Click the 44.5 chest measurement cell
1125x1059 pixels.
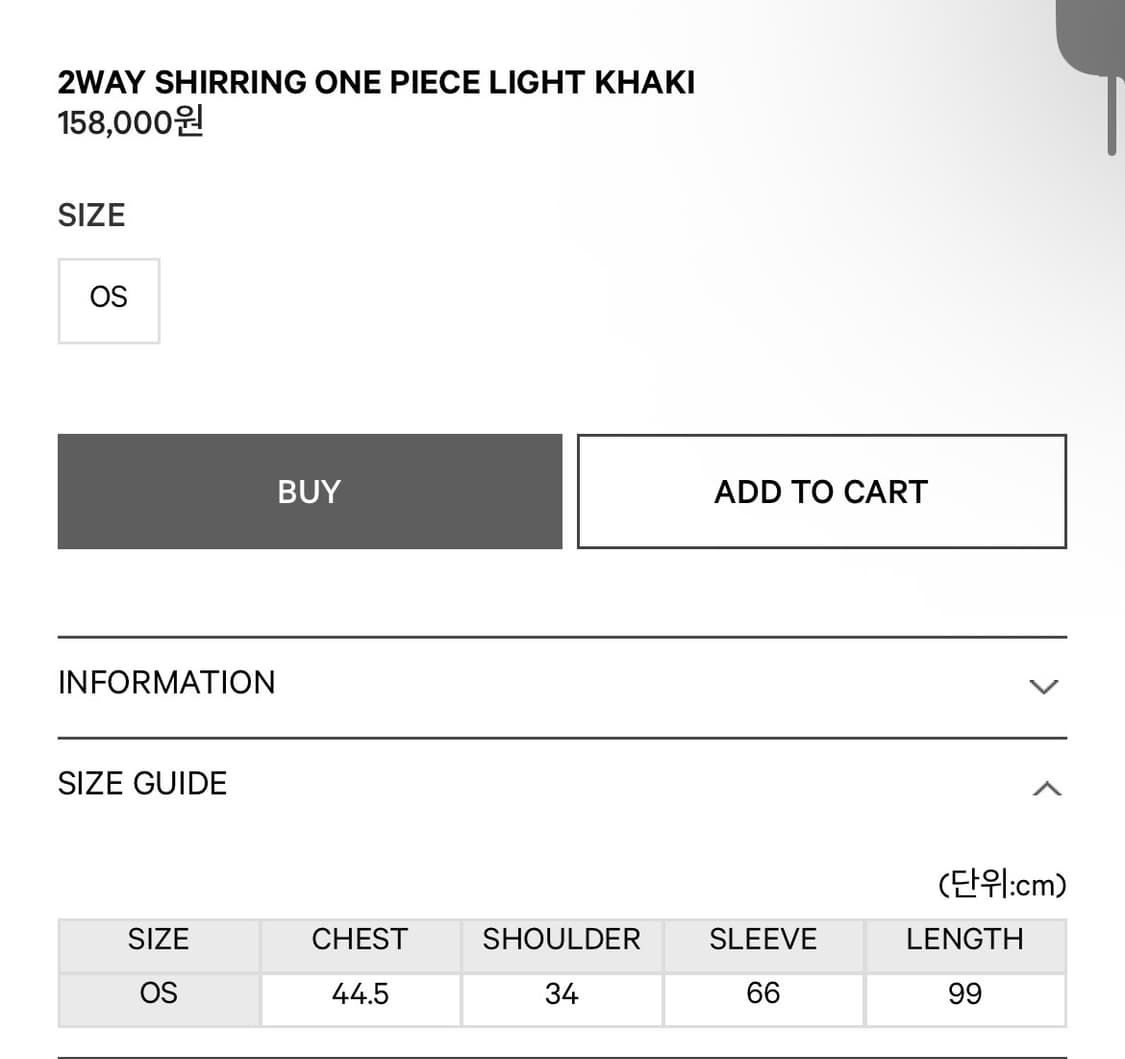pyautogui.click(x=360, y=995)
